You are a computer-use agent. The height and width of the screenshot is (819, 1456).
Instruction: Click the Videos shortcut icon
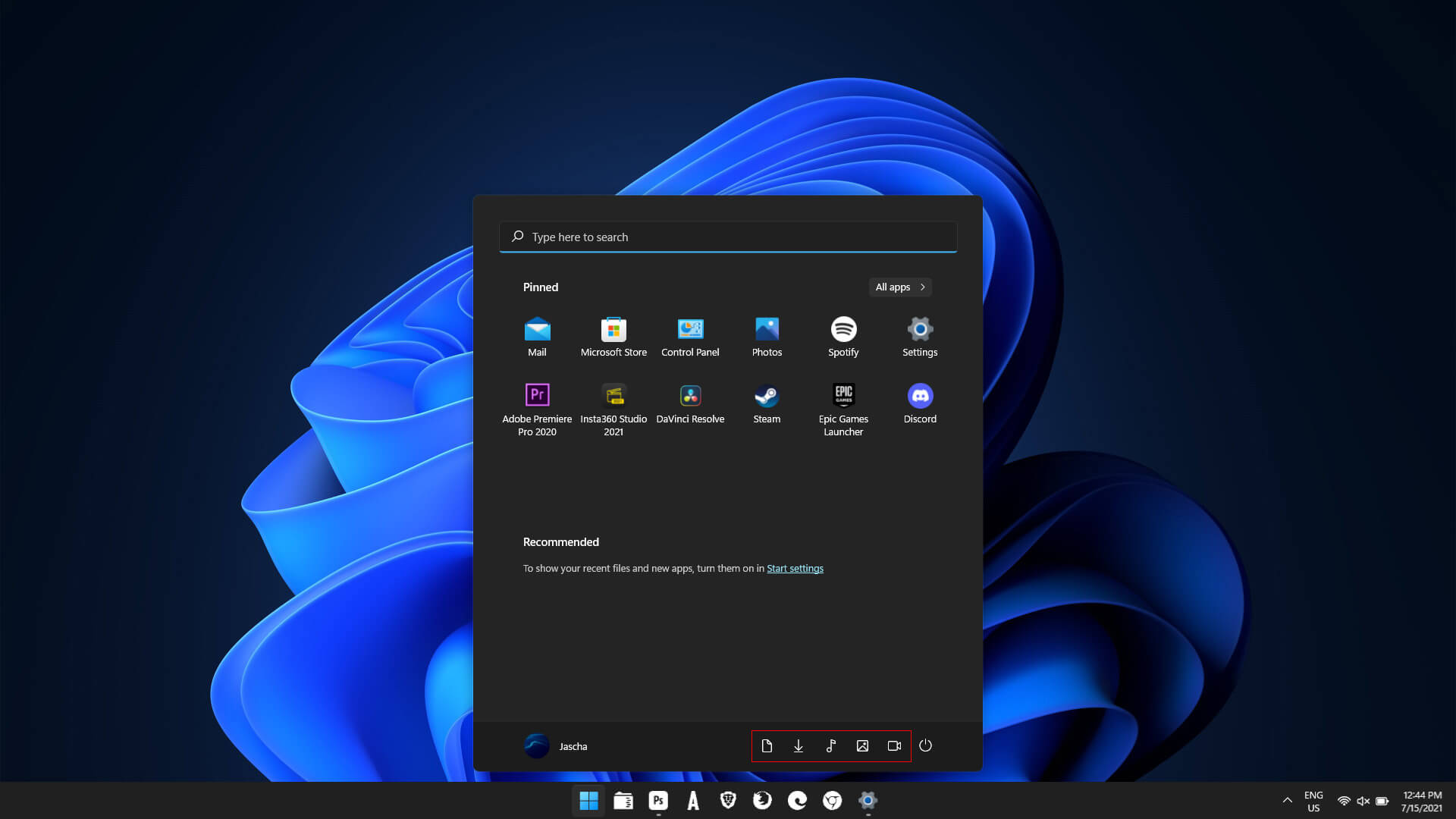pyautogui.click(x=894, y=745)
